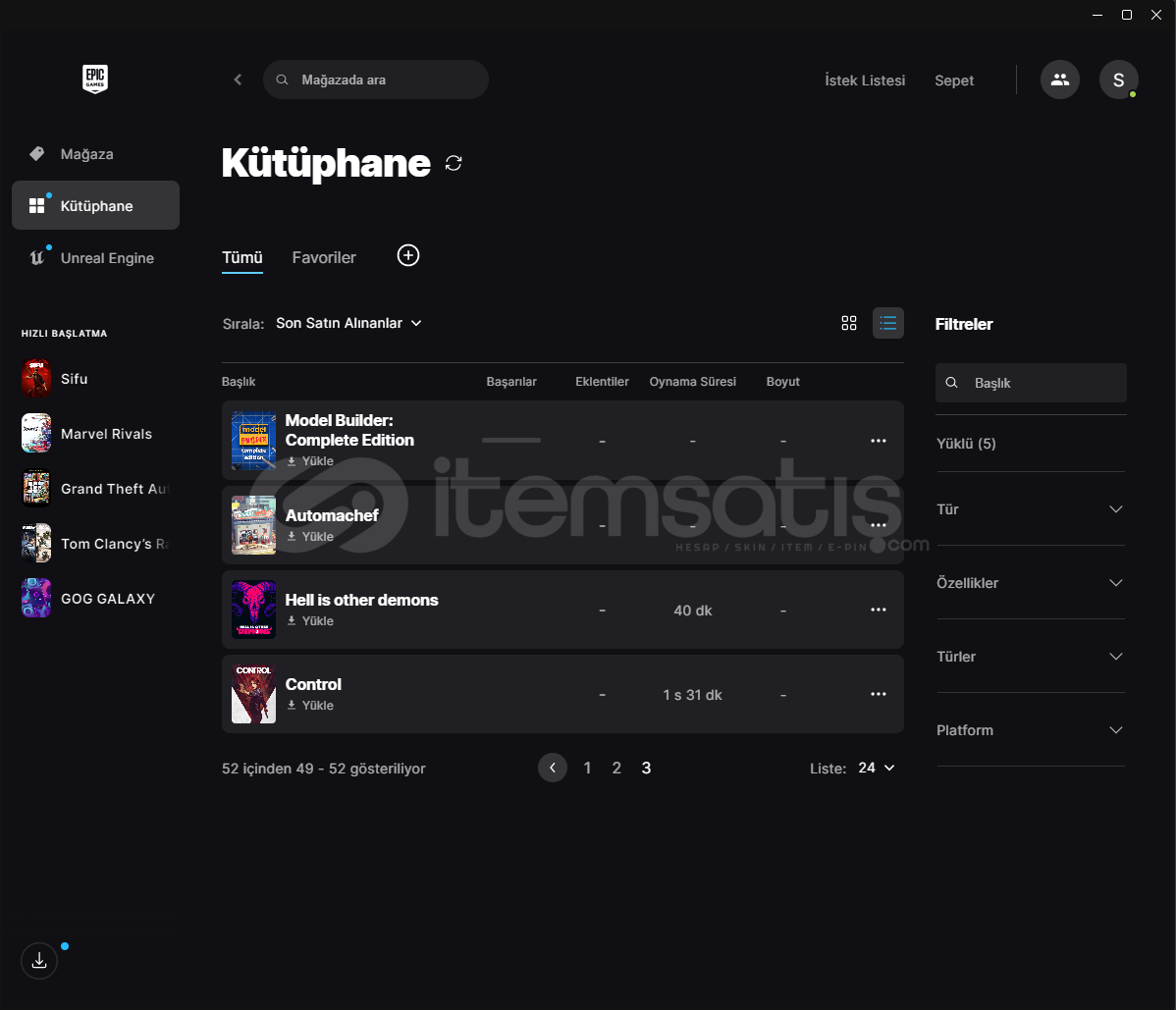
Task: Click the Başlık column header
Action: [x=239, y=382]
